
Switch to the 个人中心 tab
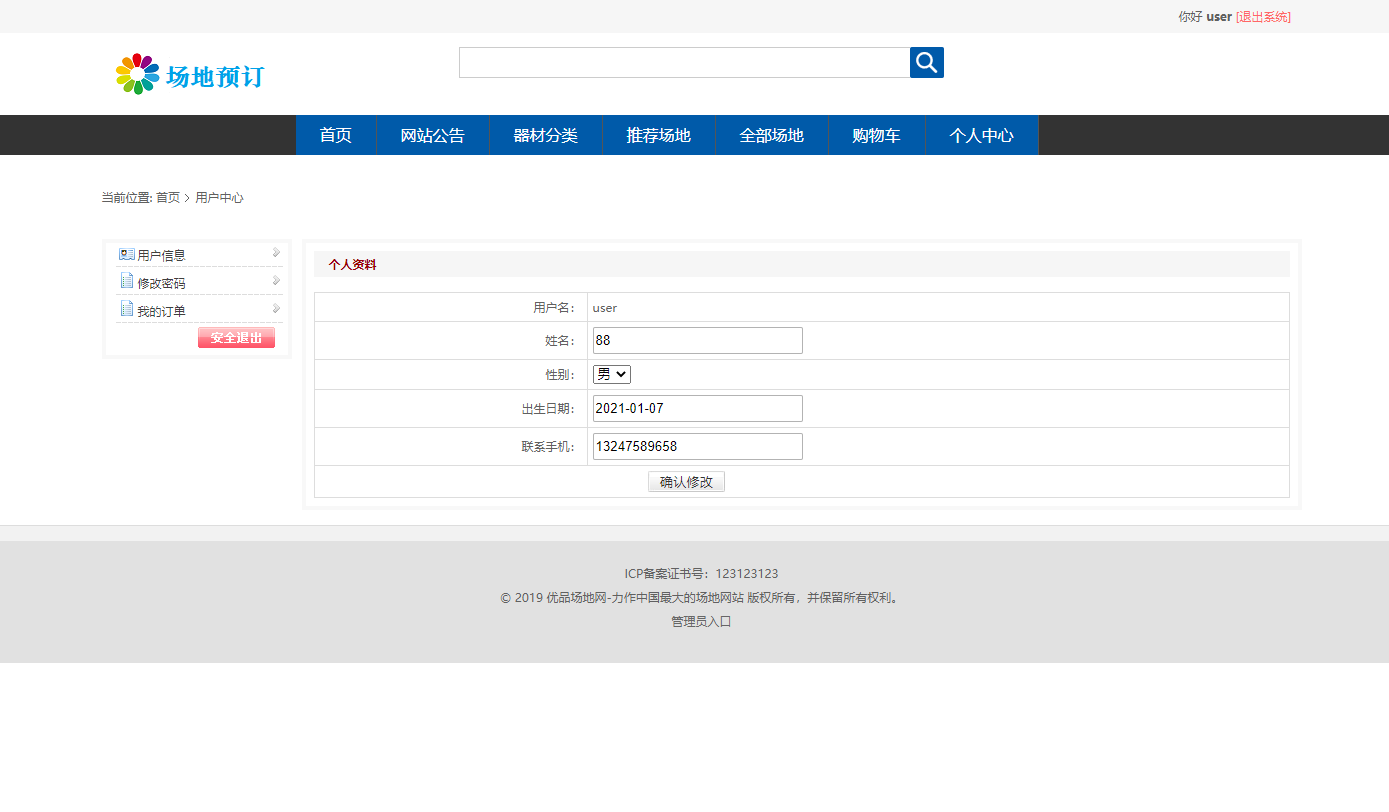click(981, 135)
